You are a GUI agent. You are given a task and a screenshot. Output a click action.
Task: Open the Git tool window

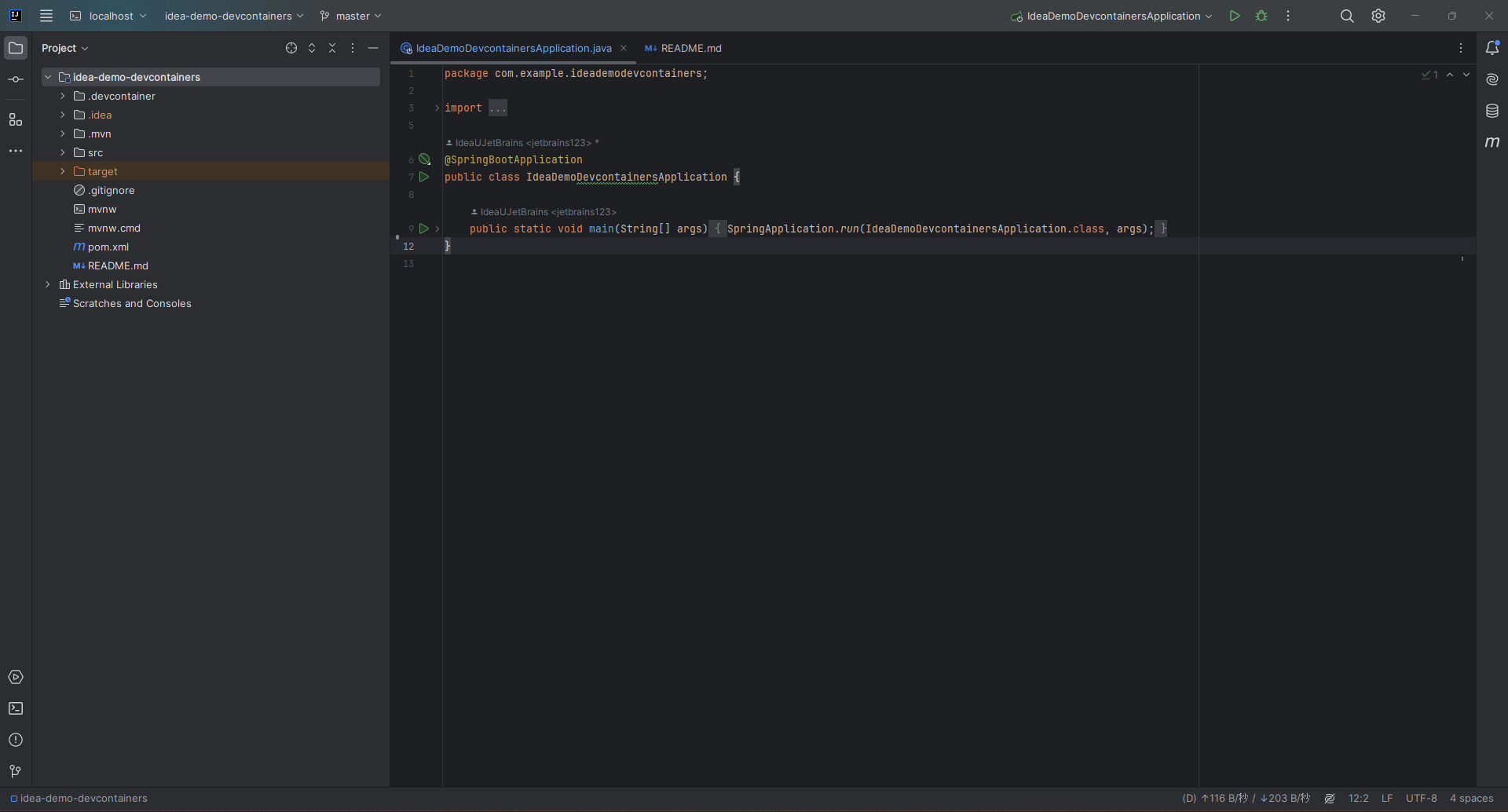coord(16,771)
